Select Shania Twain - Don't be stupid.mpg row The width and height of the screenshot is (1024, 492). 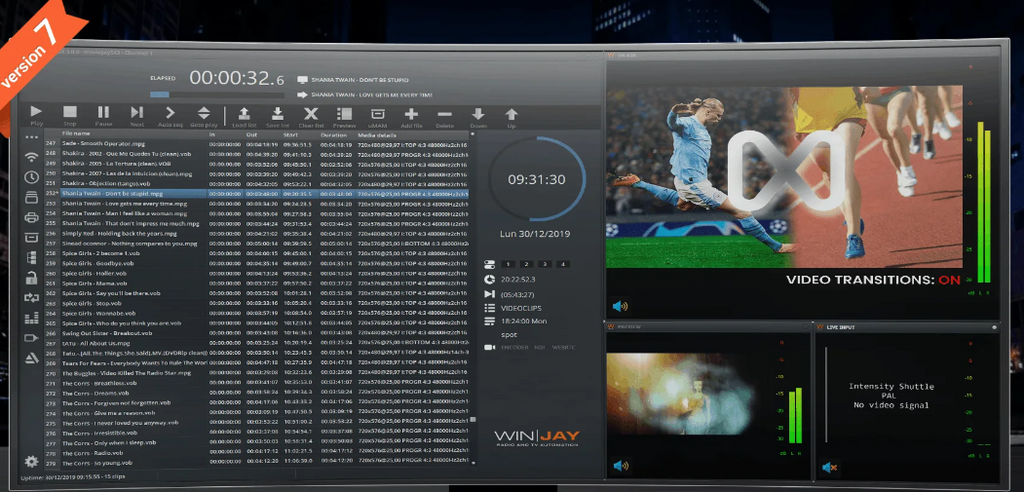256,193
